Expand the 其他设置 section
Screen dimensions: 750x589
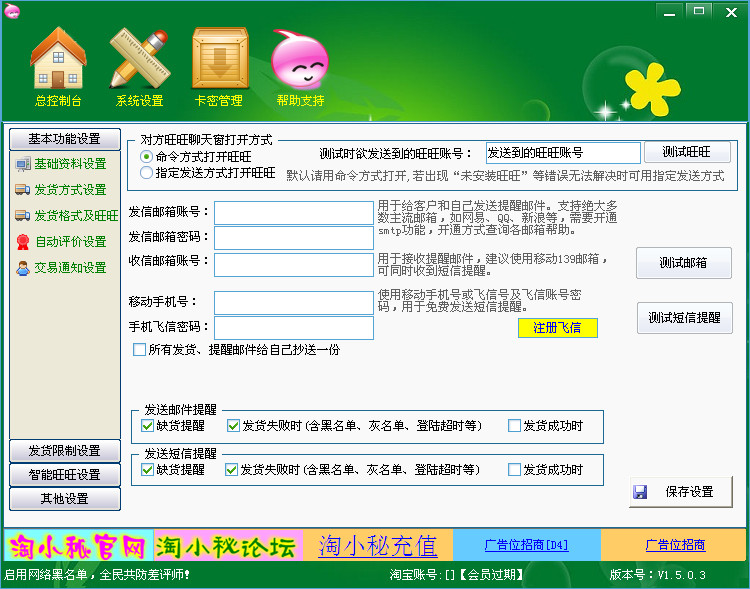[x=65, y=499]
